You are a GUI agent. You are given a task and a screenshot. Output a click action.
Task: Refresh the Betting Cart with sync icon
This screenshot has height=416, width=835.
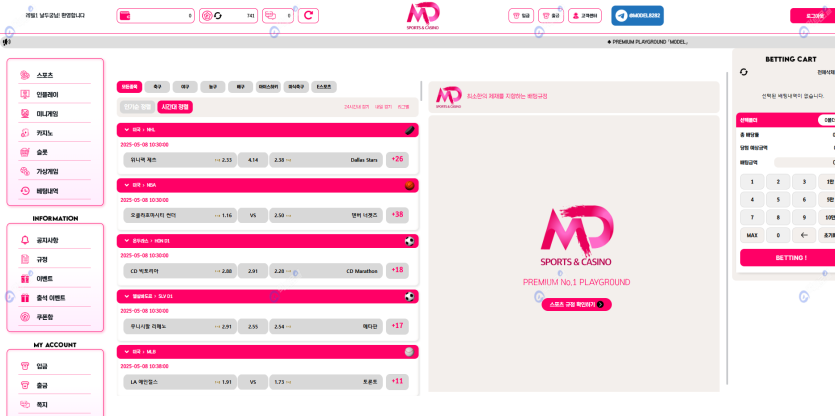click(x=743, y=72)
